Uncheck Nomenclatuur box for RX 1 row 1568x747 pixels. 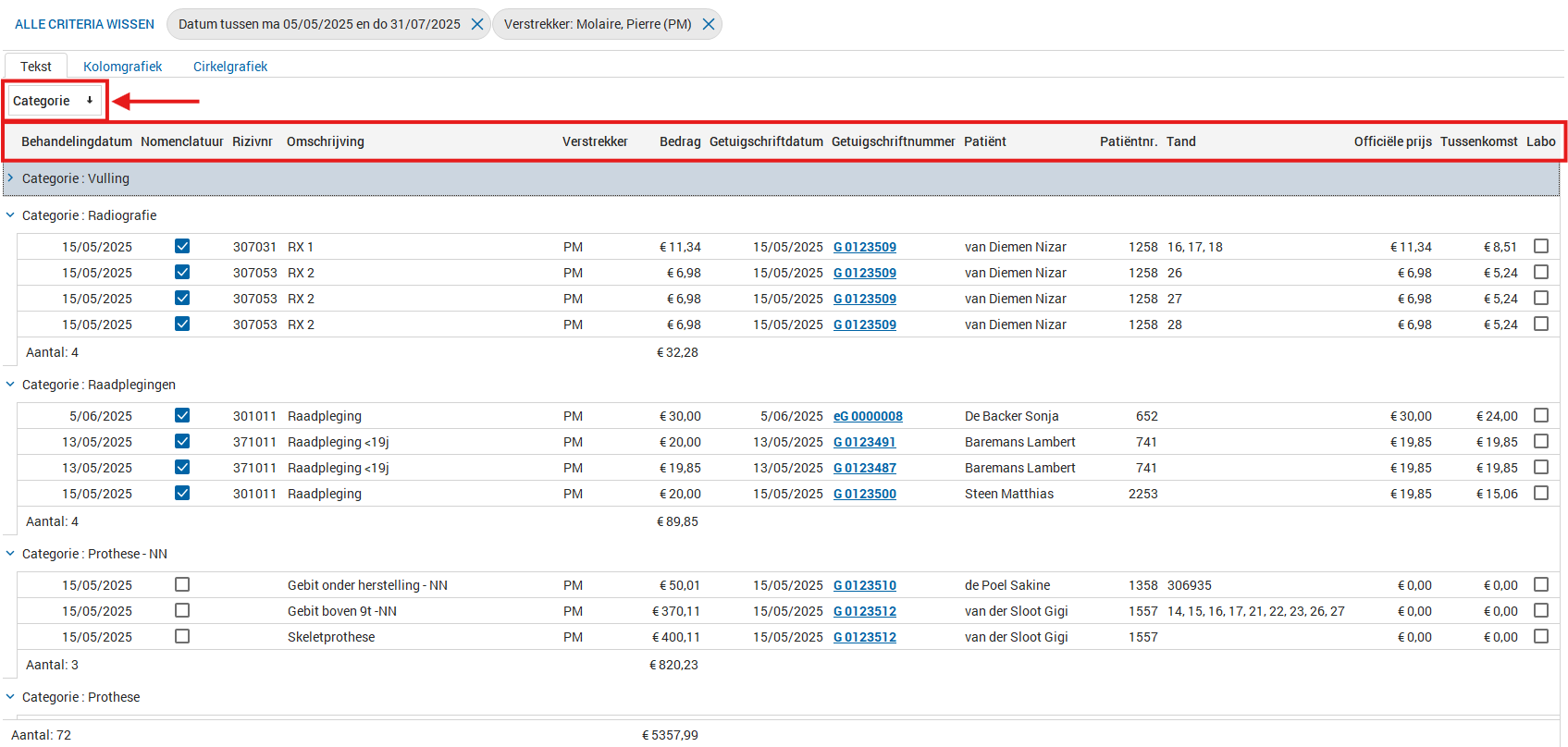click(x=182, y=246)
